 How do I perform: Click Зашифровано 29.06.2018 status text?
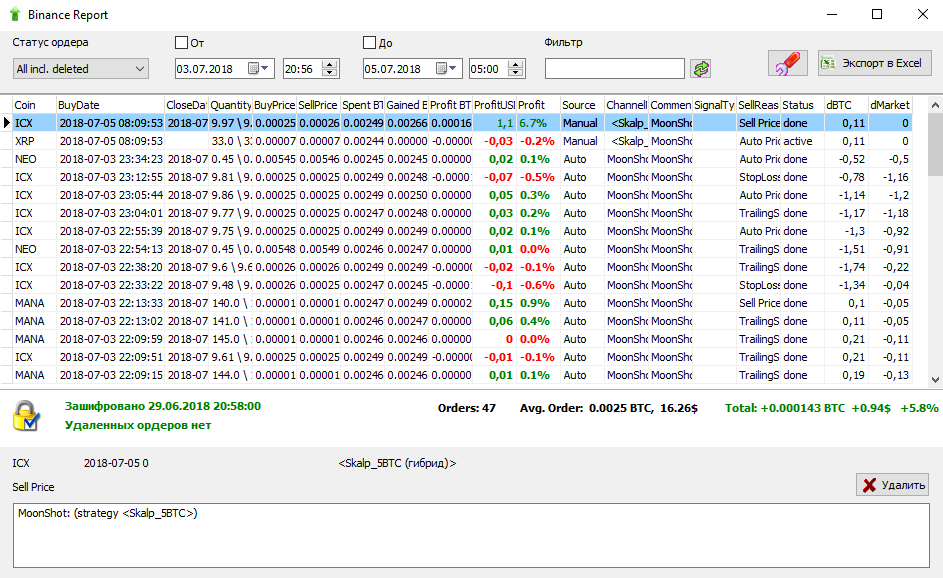point(163,406)
